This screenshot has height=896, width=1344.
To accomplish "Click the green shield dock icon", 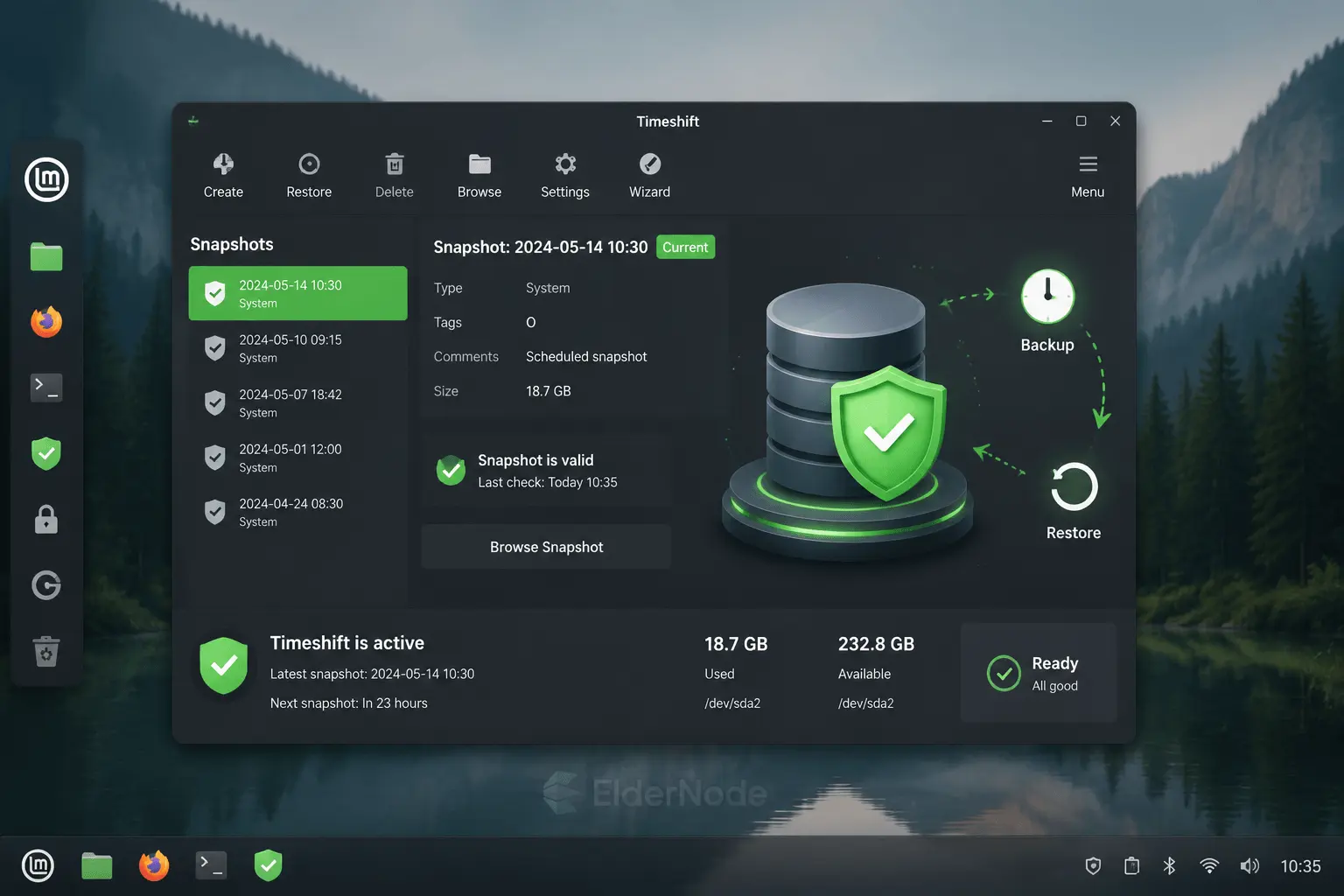I will click(46, 453).
